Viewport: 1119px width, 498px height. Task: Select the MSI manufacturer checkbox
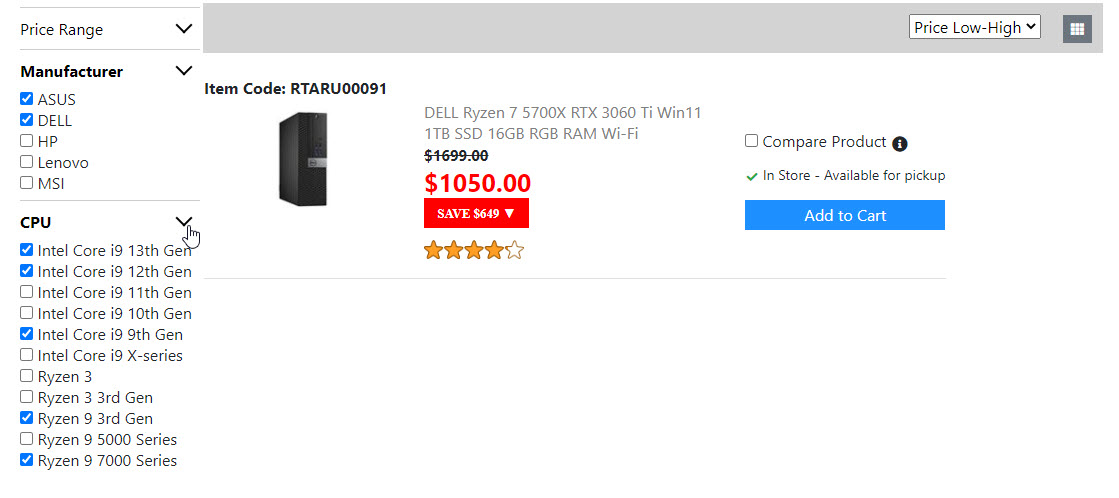pos(27,183)
